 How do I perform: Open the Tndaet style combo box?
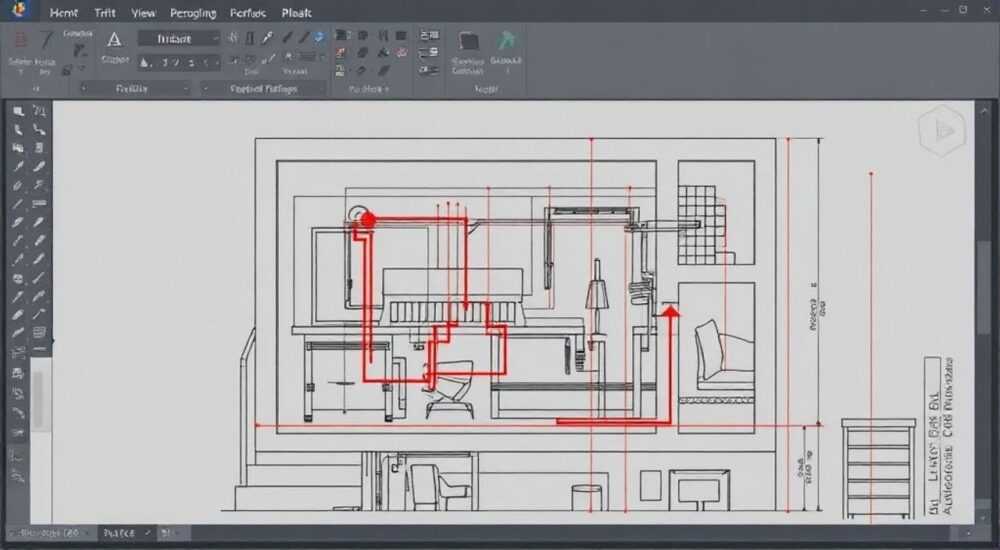[x=179, y=39]
